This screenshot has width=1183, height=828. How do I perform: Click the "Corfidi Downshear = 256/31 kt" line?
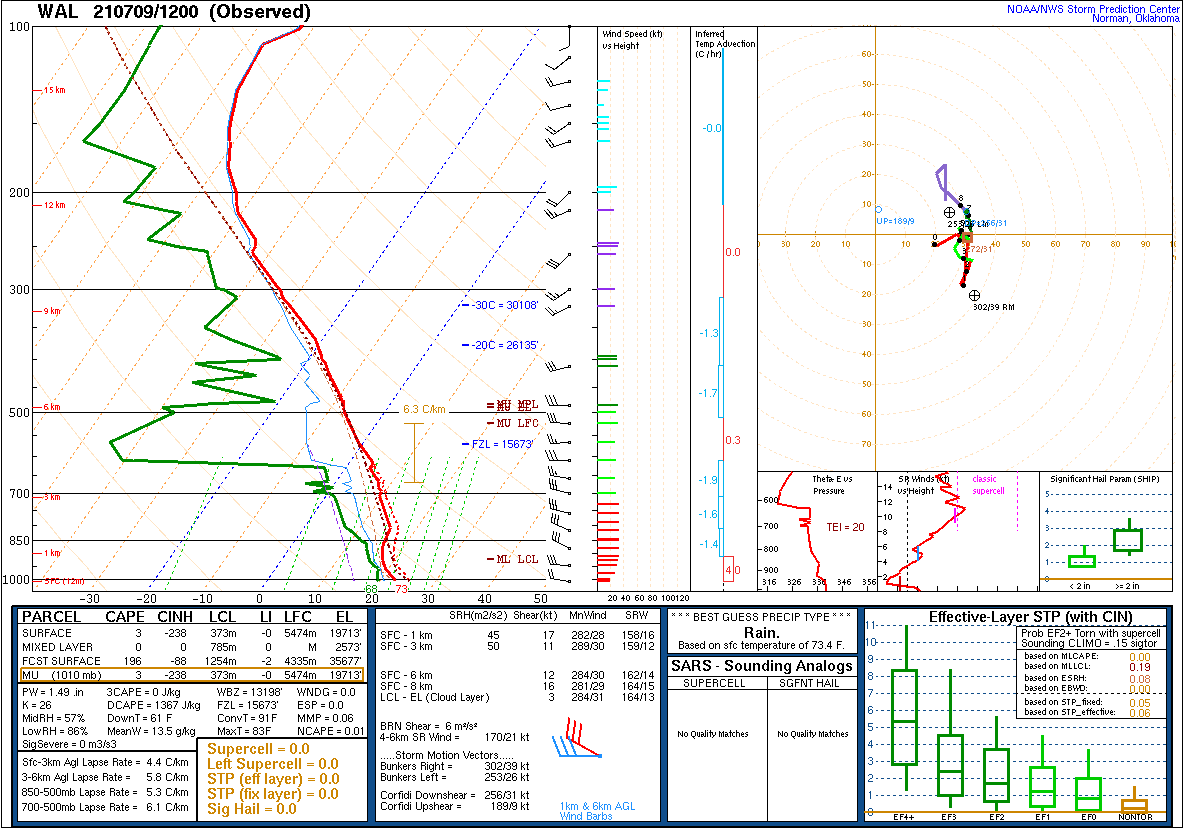tap(454, 795)
